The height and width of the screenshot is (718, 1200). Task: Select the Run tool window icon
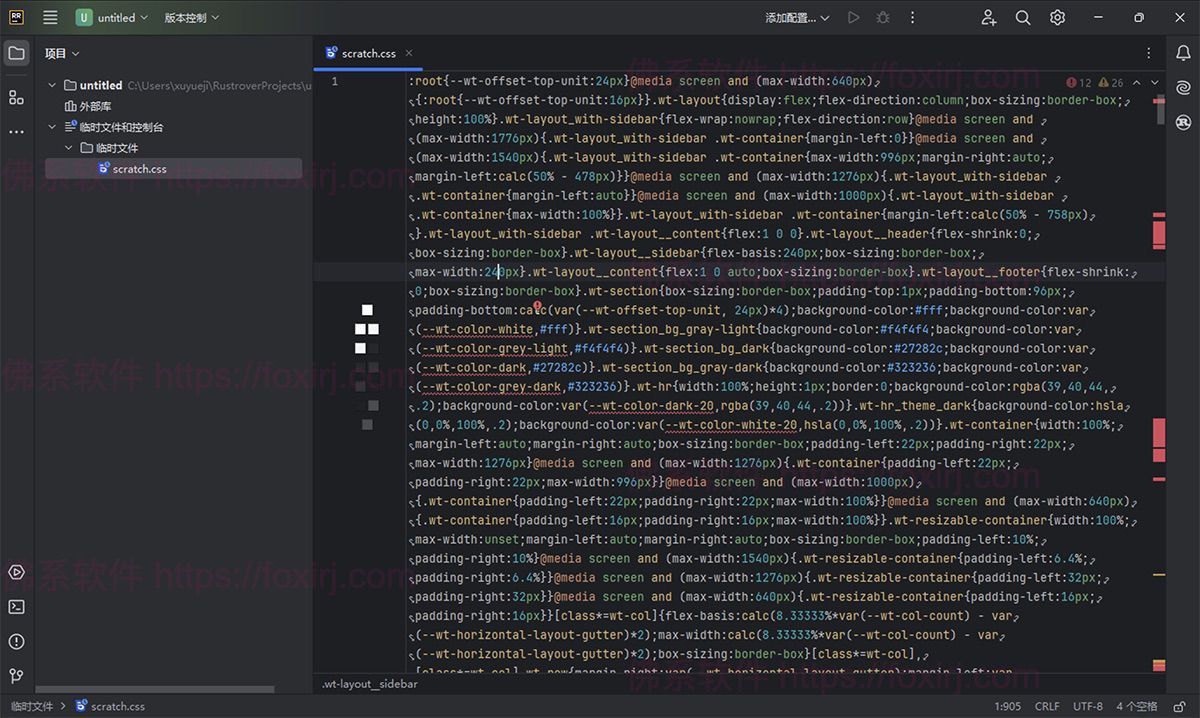point(15,572)
